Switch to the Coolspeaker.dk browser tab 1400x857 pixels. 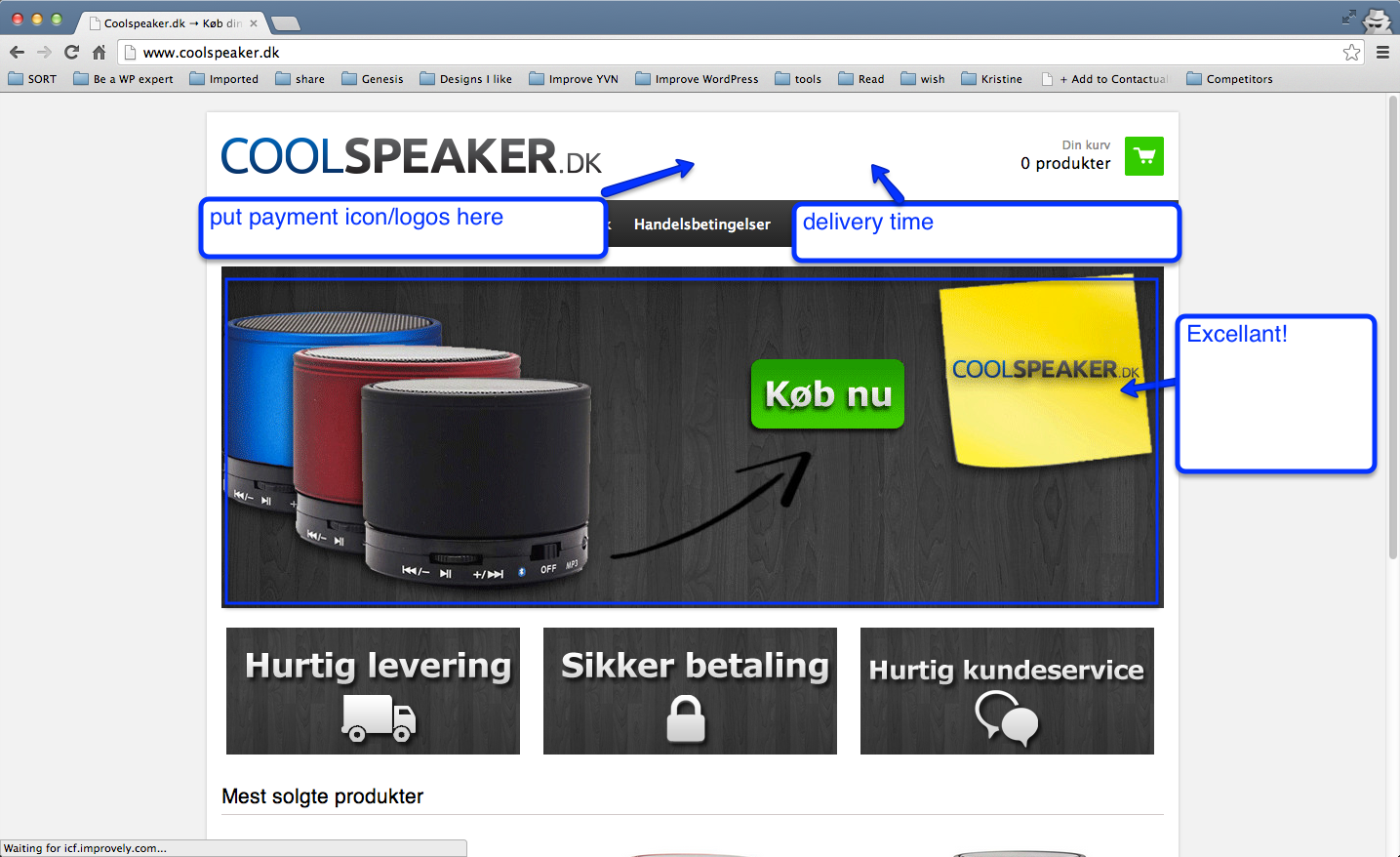tap(172, 22)
